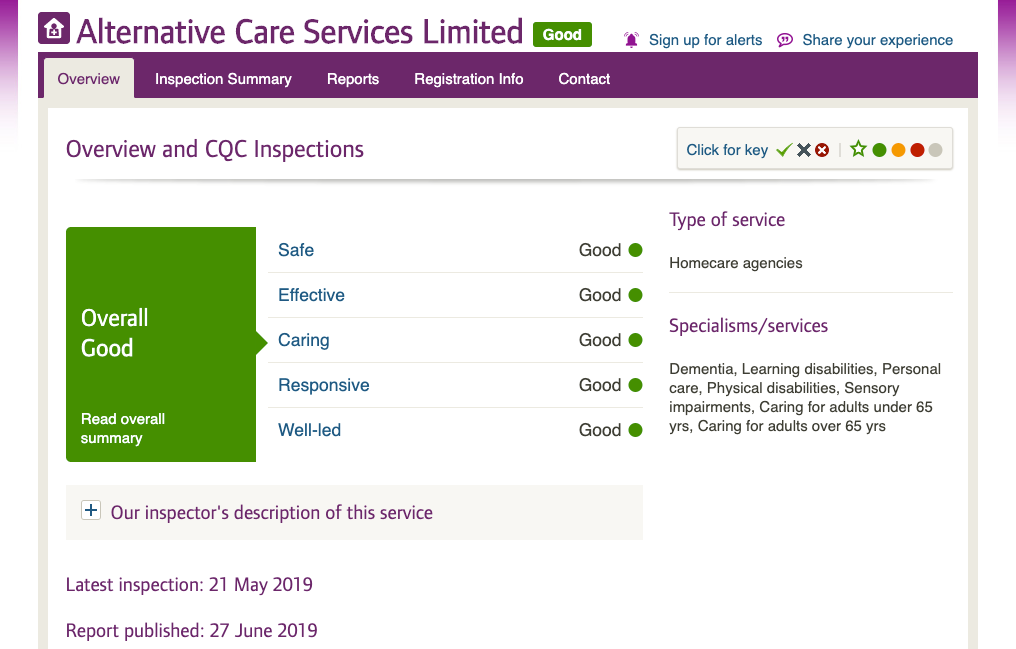Click the green checkmark in key box
Screen dimensions: 1016x649
[784, 150]
